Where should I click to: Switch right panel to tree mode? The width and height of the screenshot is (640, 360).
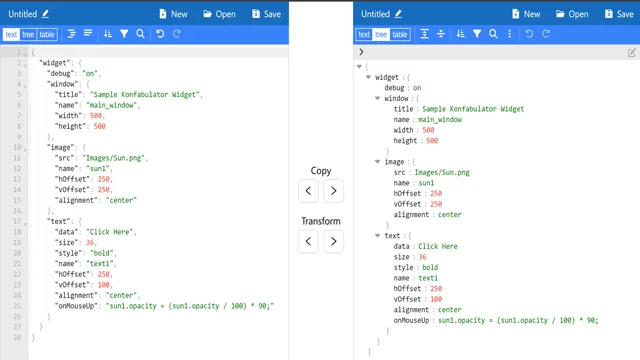click(381, 34)
